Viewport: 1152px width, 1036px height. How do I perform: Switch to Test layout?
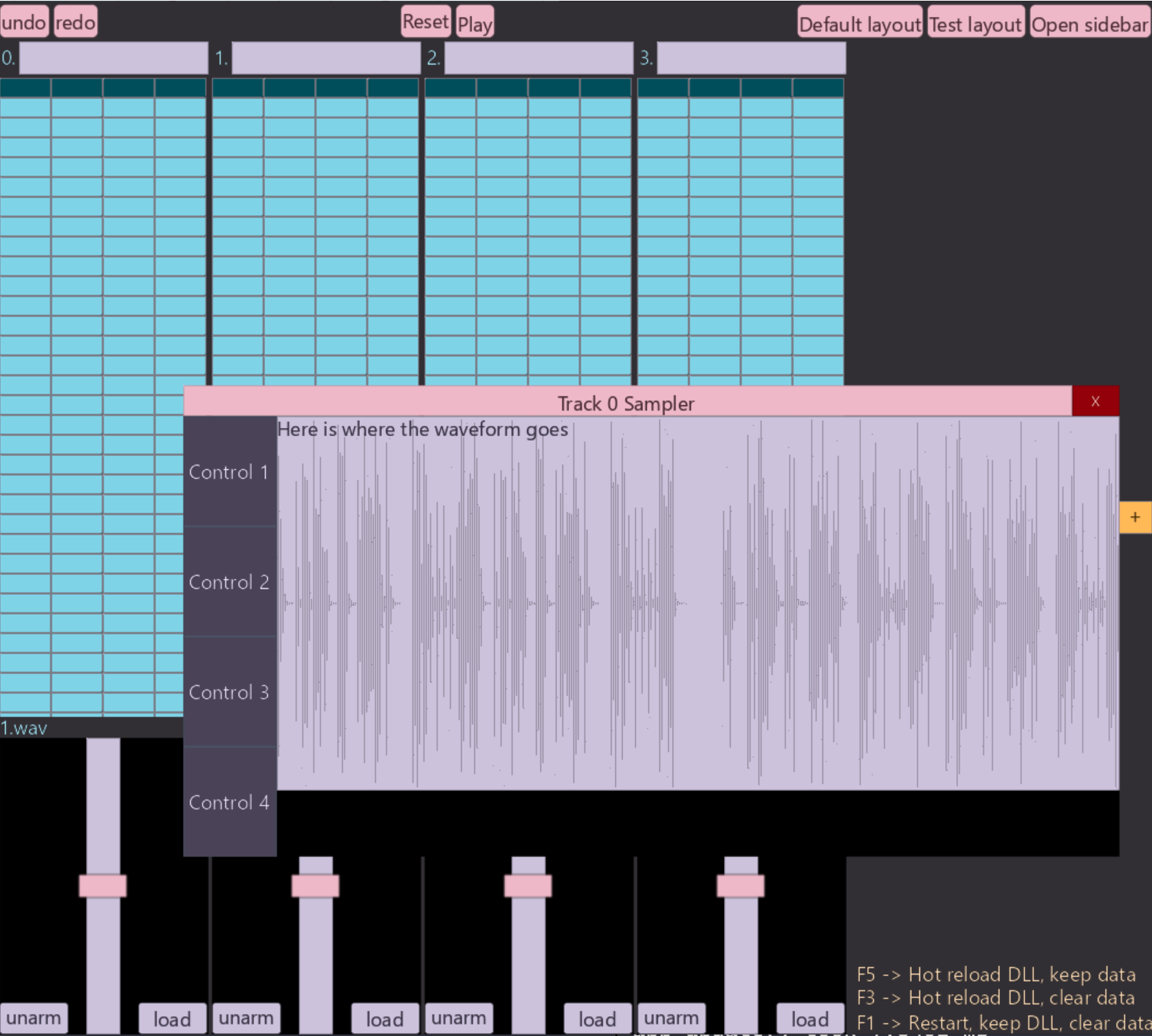(975, 23)
